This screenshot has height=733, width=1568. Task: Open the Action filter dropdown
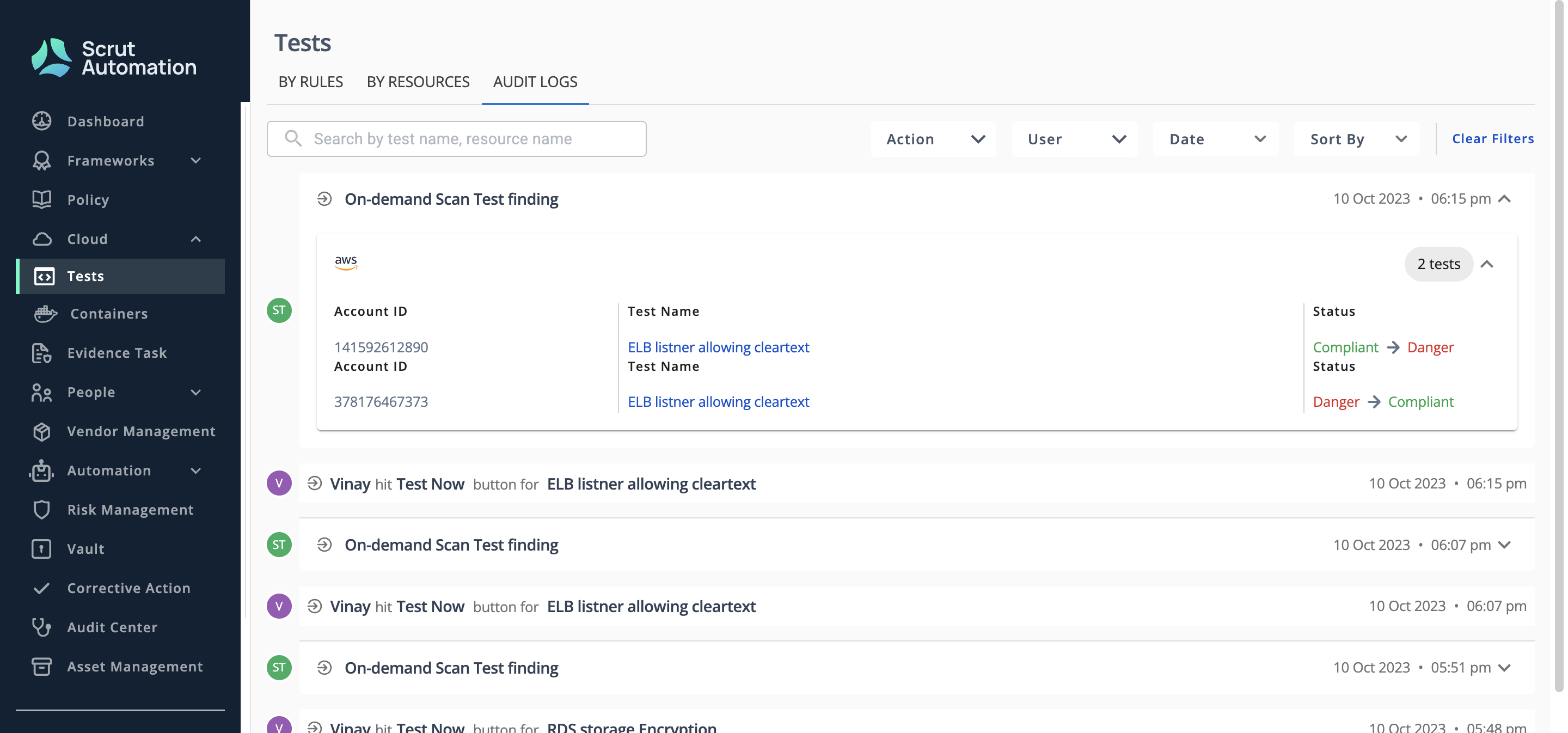coord(934,139)
